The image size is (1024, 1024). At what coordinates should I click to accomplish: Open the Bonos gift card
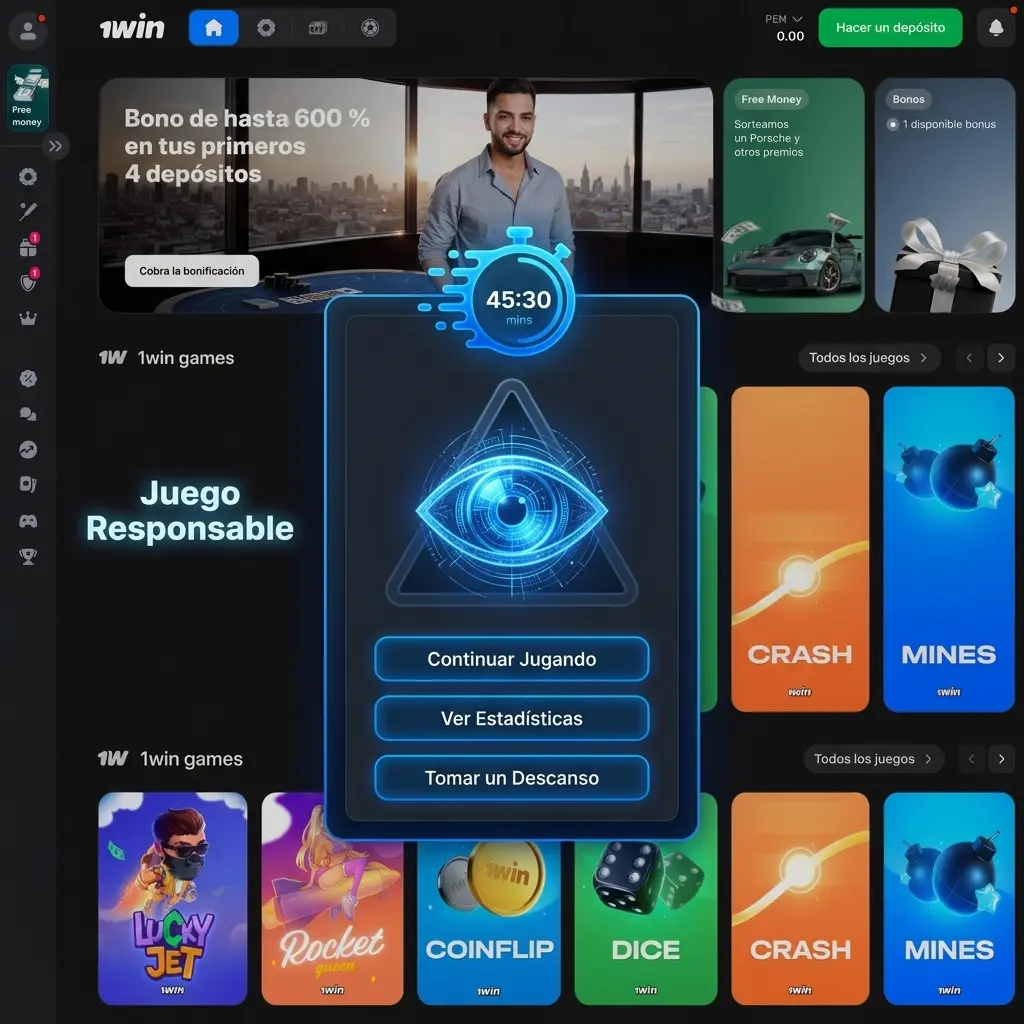pos(945,195)
